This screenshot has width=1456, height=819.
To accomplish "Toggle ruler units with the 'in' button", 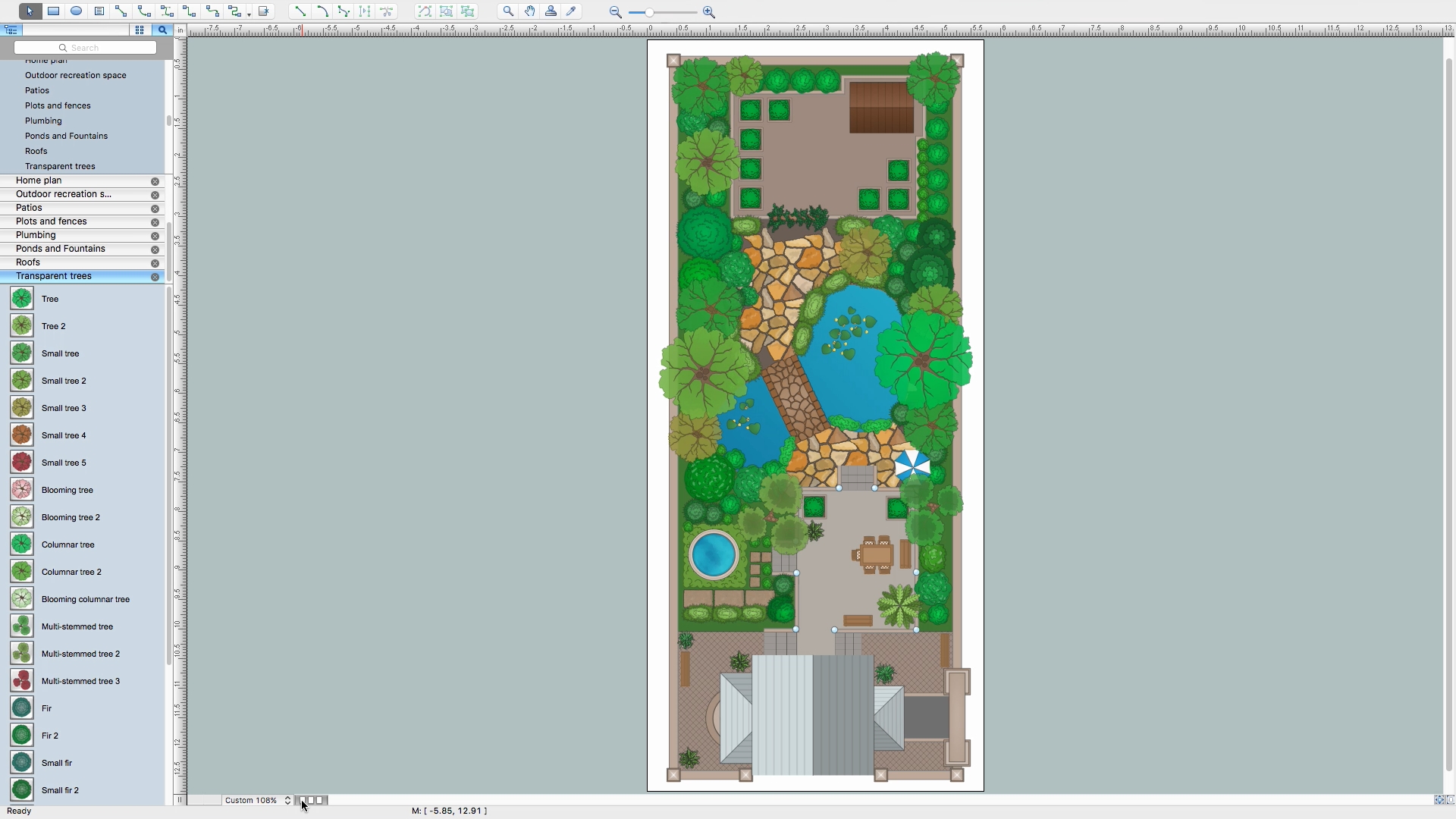I will pyautogui.click(x=181, y=30).
